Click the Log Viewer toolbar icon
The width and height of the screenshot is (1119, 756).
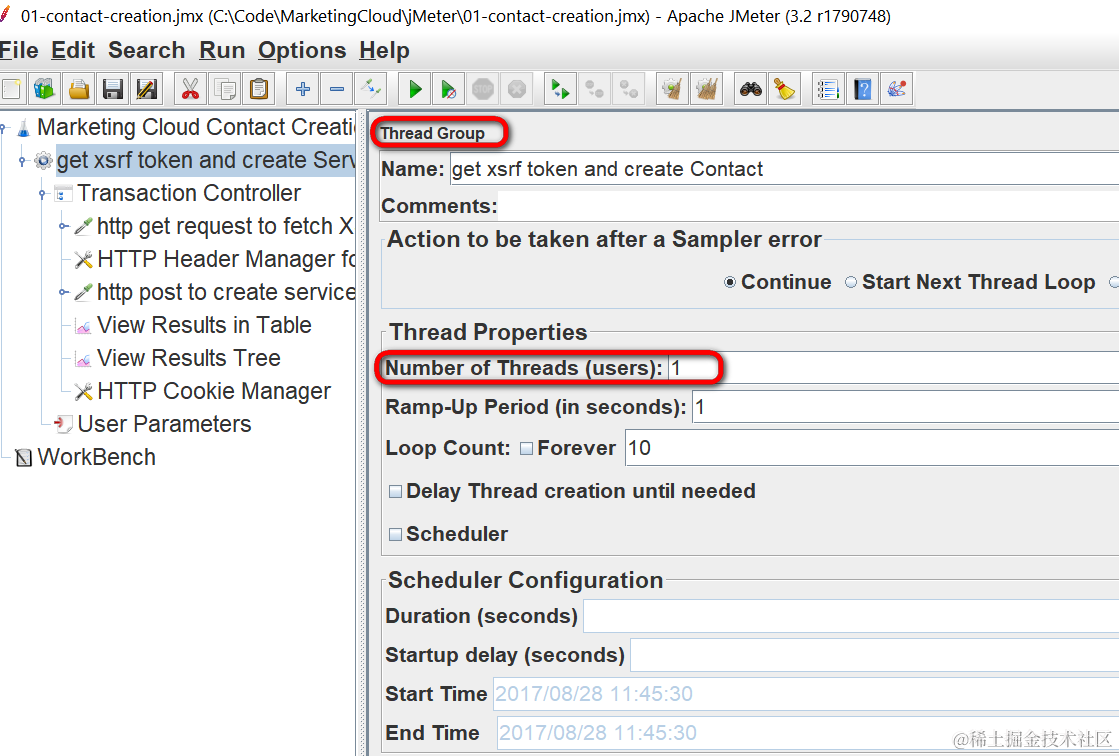(896, 89)
